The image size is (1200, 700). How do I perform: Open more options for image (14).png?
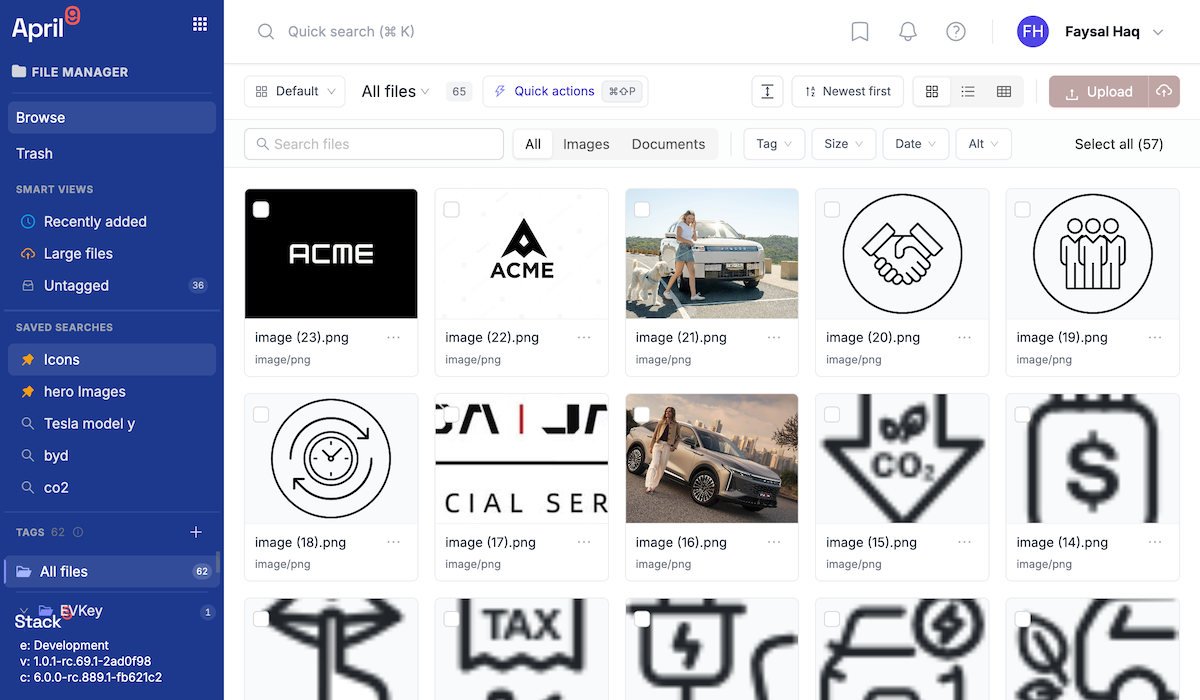coord(1156,542)
